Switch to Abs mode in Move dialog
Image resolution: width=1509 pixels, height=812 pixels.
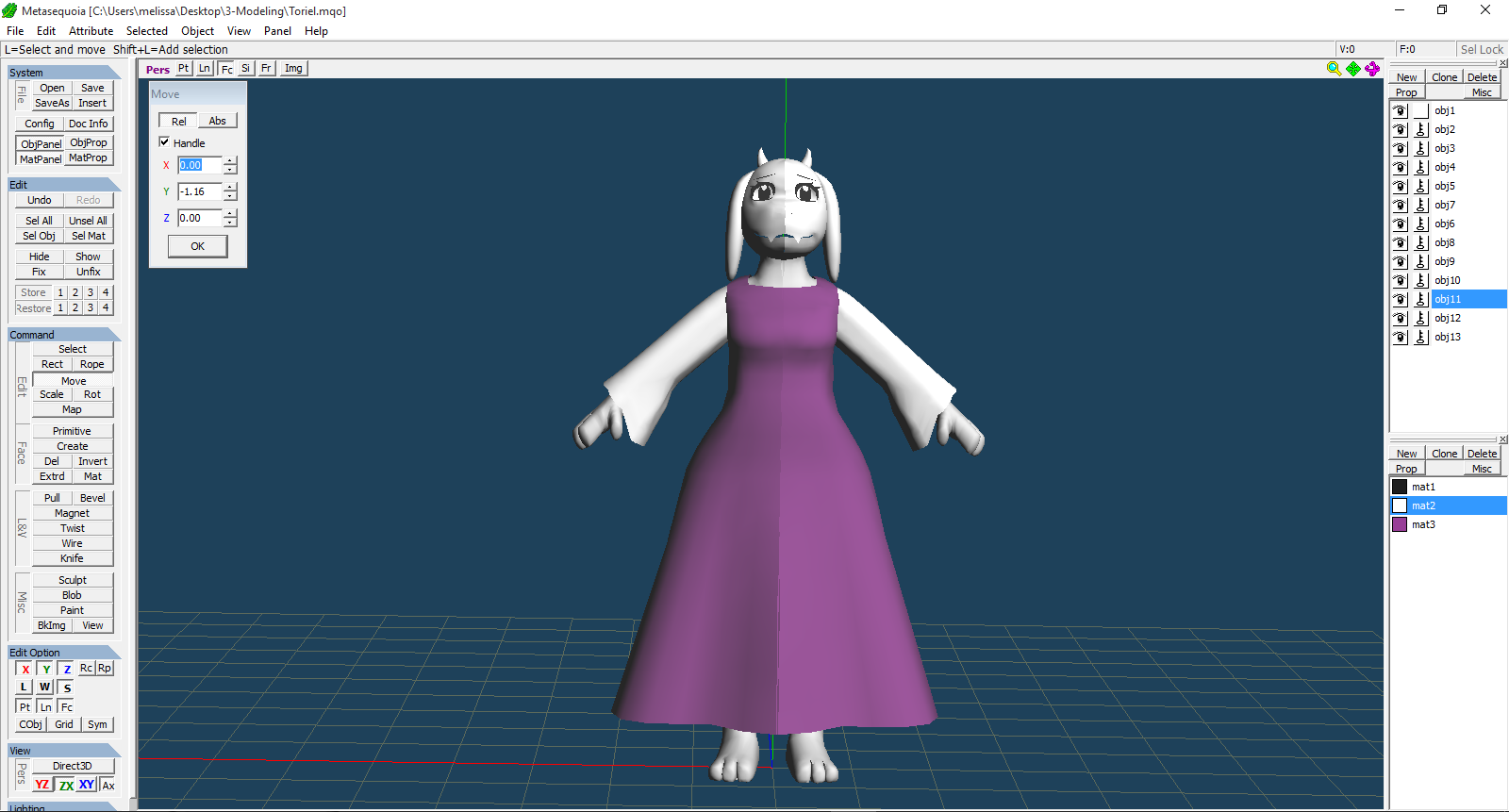(x=217, y=121)
